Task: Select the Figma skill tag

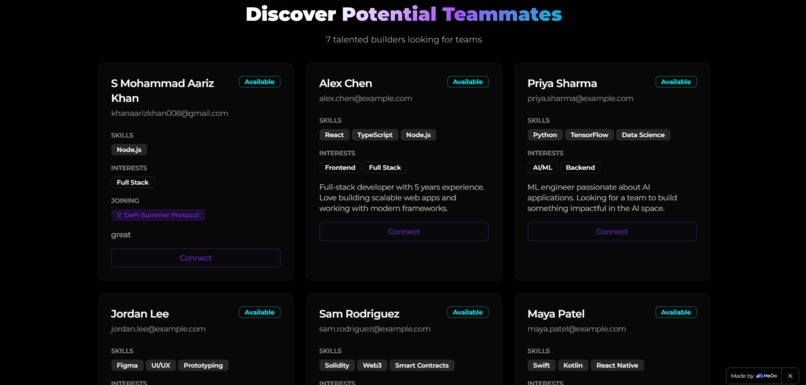Action: click(127, 365)
